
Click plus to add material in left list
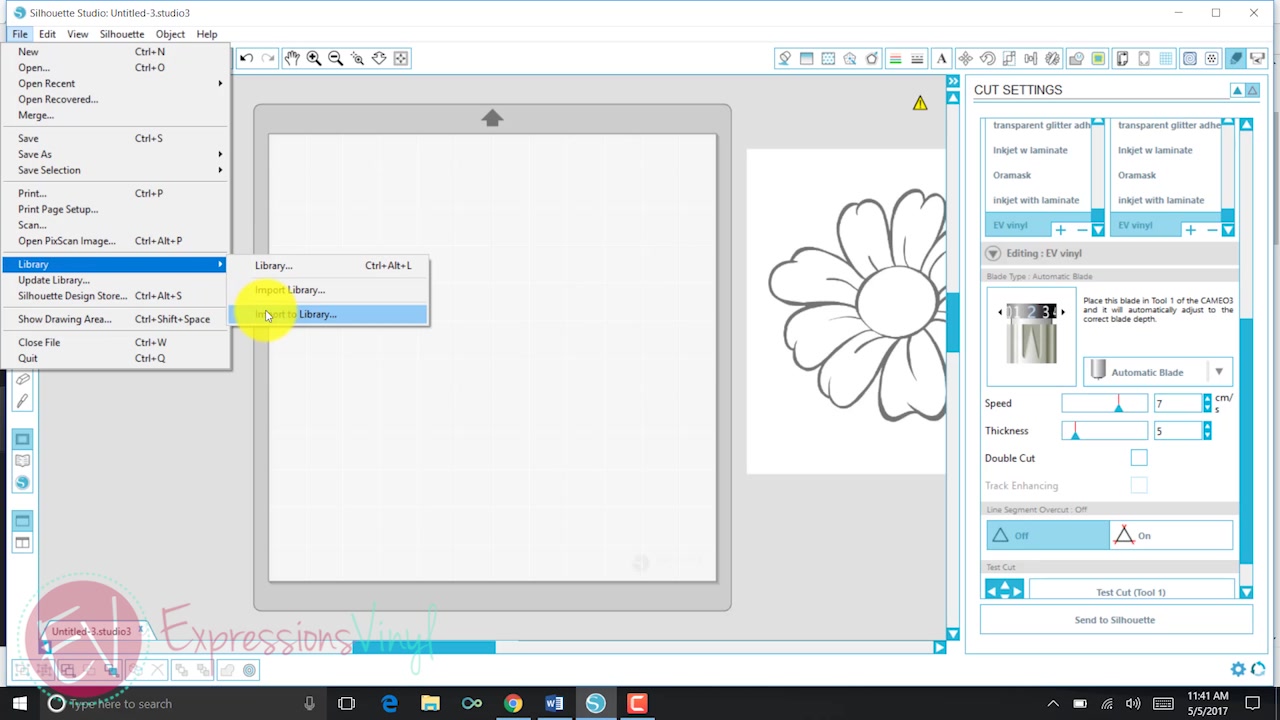pyautogui.click(x=1061, y=230)
